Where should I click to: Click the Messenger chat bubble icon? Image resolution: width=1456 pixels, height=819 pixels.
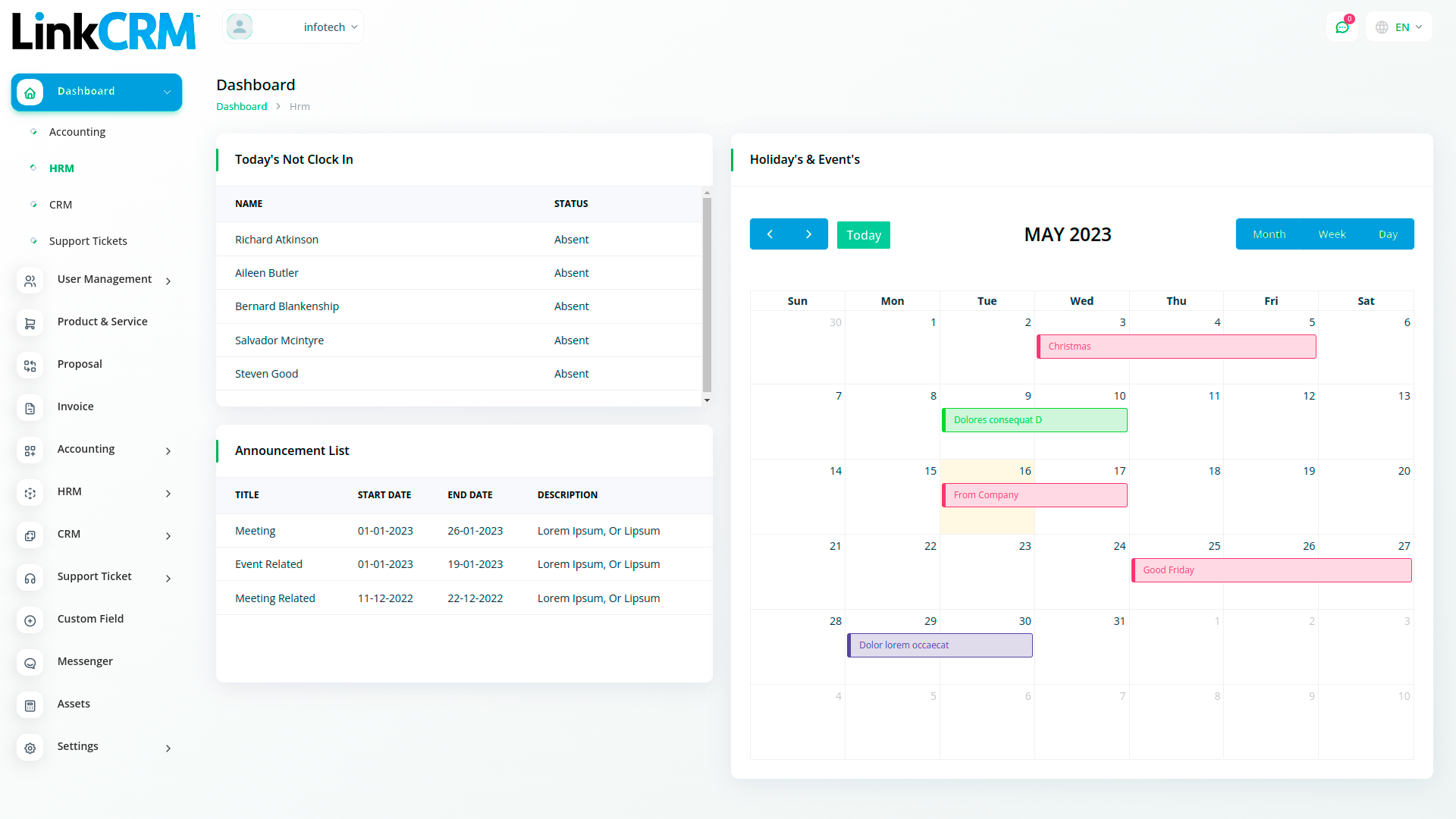tap(30, 663)
